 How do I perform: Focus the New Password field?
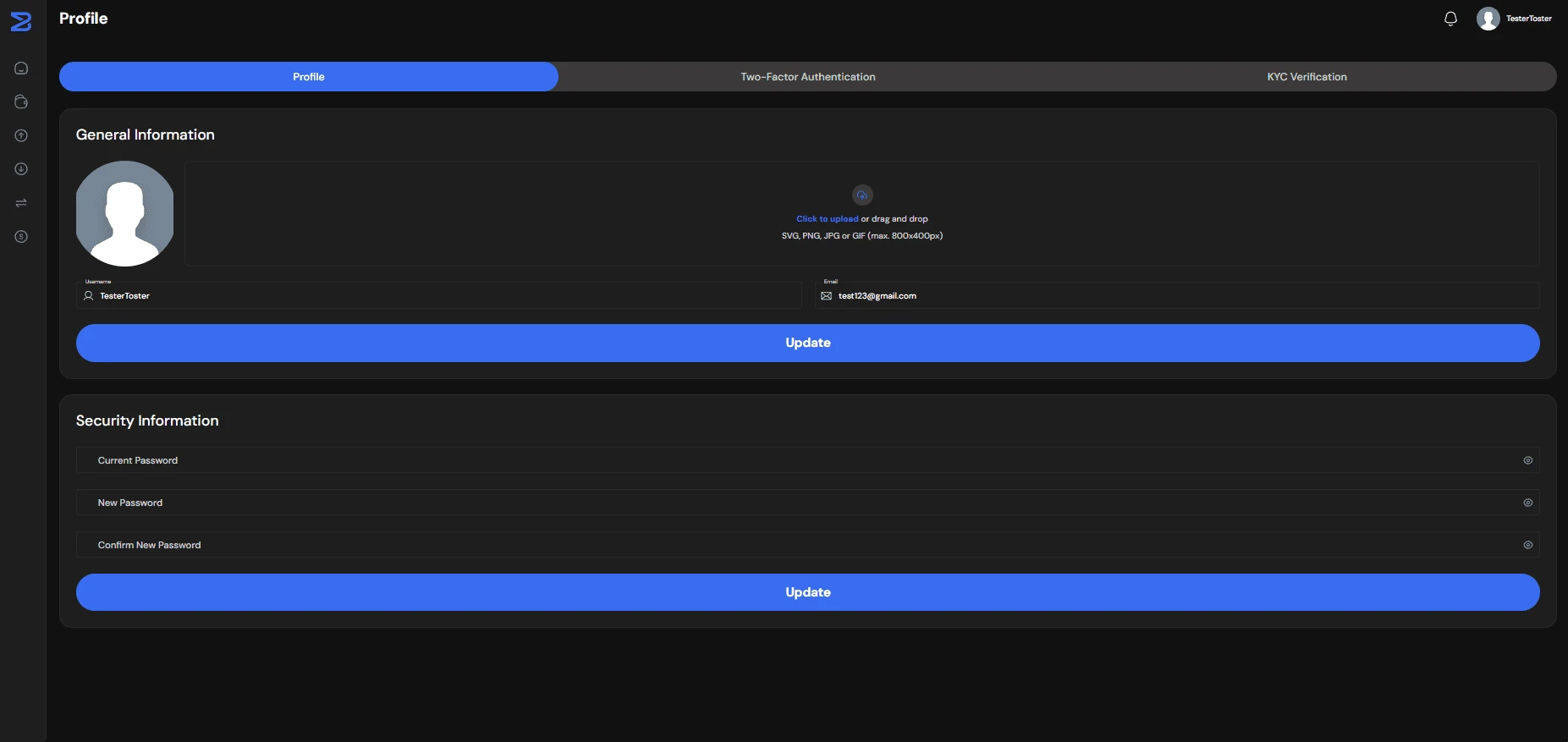pos(808,503)
